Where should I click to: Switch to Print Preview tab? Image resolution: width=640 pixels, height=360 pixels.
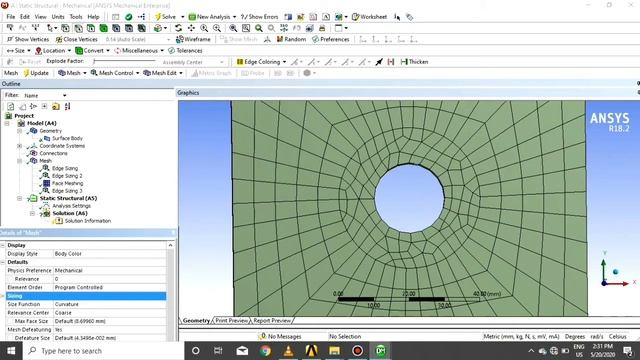click(231, 321)
